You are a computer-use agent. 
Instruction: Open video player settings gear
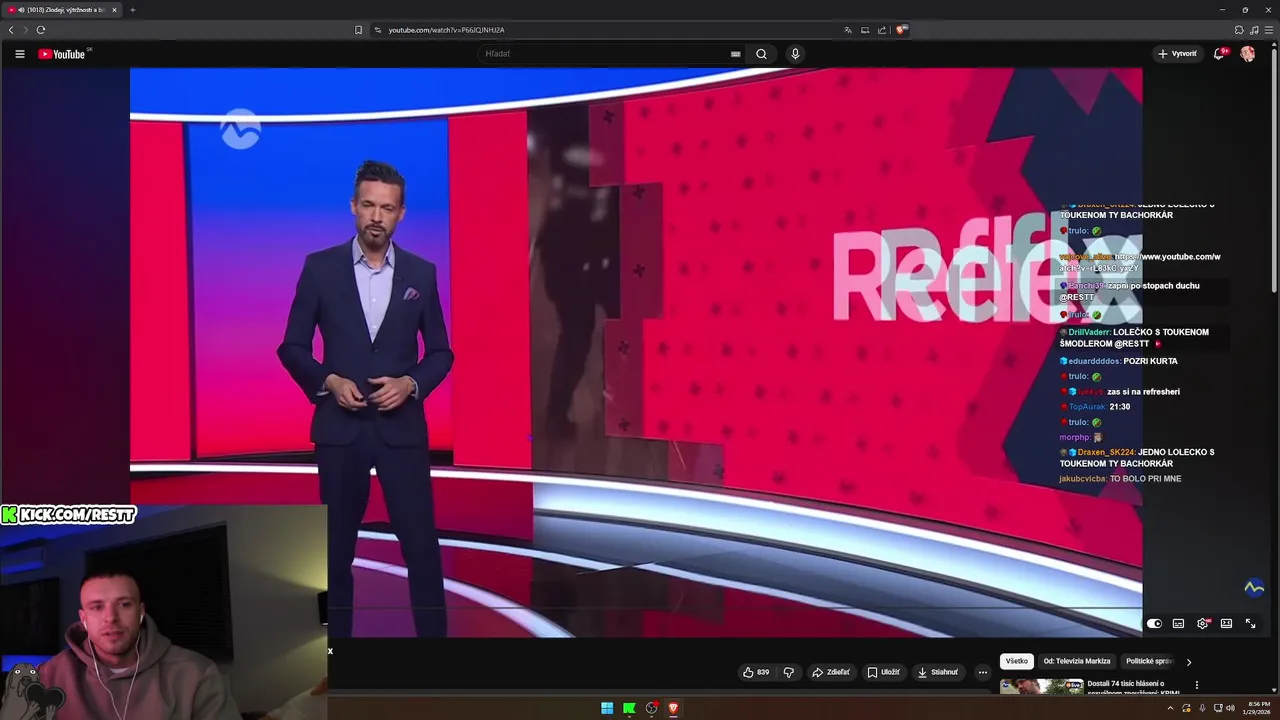pos(1203,623)
